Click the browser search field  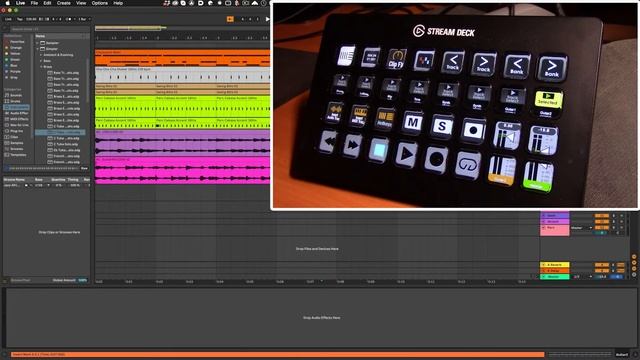click(49, 29)
